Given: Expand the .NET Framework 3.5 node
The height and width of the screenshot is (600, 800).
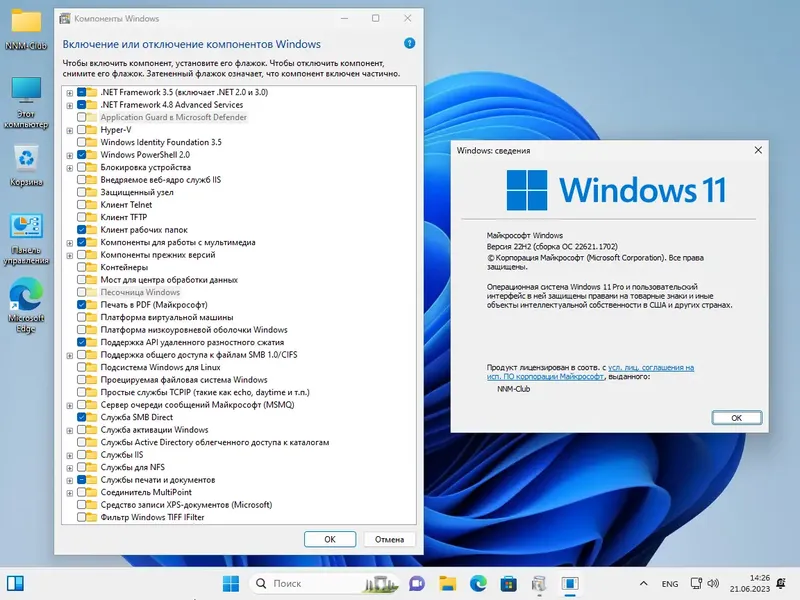Looking at the screenshot, I should pos(69,93).
